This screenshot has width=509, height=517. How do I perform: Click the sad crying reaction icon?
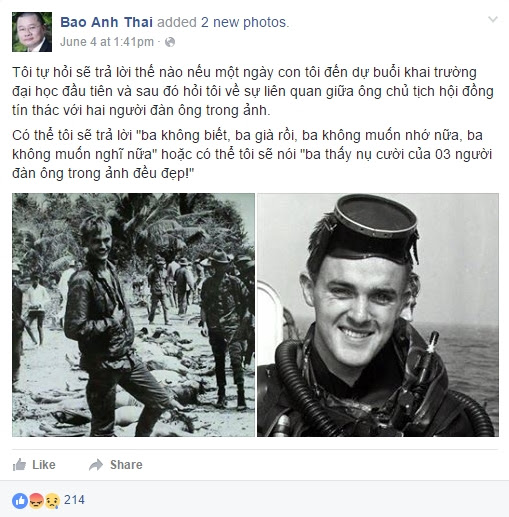click(x=52, y=501)
